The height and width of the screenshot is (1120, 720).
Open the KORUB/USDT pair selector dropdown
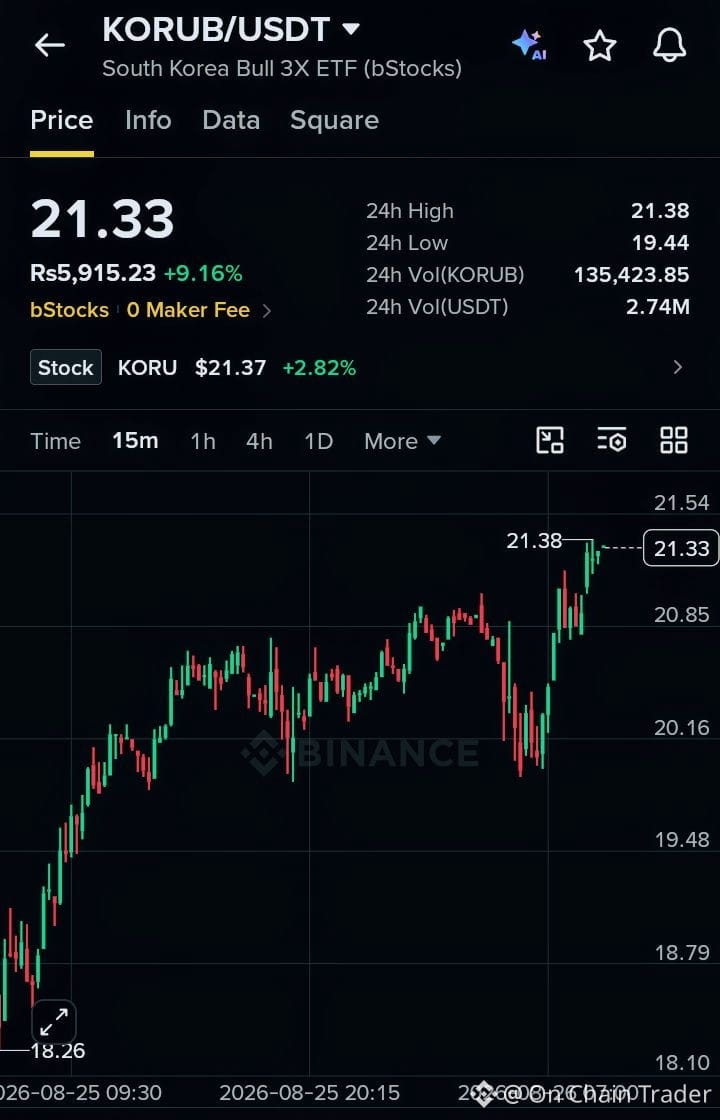point(351,29)
